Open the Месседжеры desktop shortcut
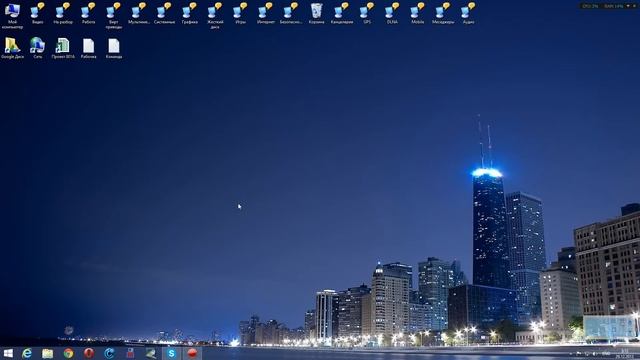Screen dimensions: 640x360 443,13
